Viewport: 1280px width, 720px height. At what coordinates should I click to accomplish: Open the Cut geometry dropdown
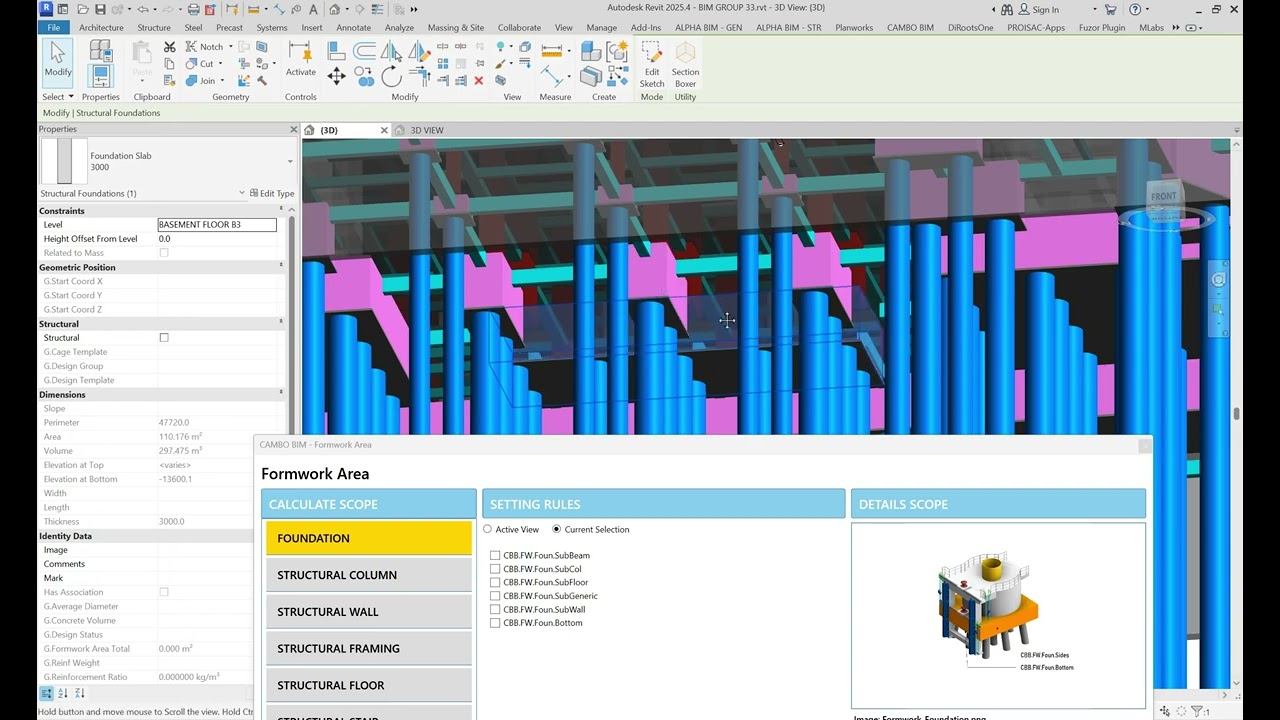[220, 64]
